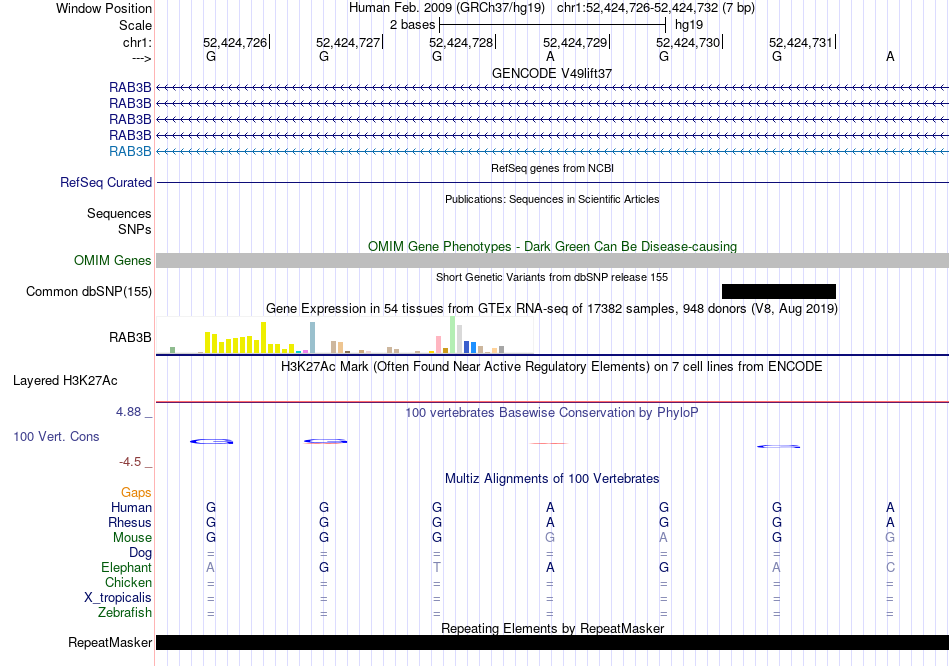950x666 pixels.
Task: Click the light-blue RAB3B transcript label
Action: pyautogui.click(x=130, y=152)
